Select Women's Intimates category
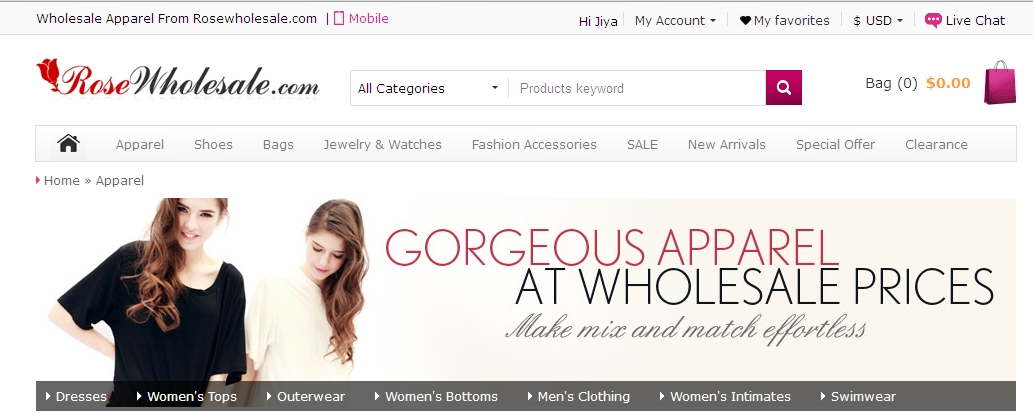Viewport: 1033px width, 417px height. point(731,397)
